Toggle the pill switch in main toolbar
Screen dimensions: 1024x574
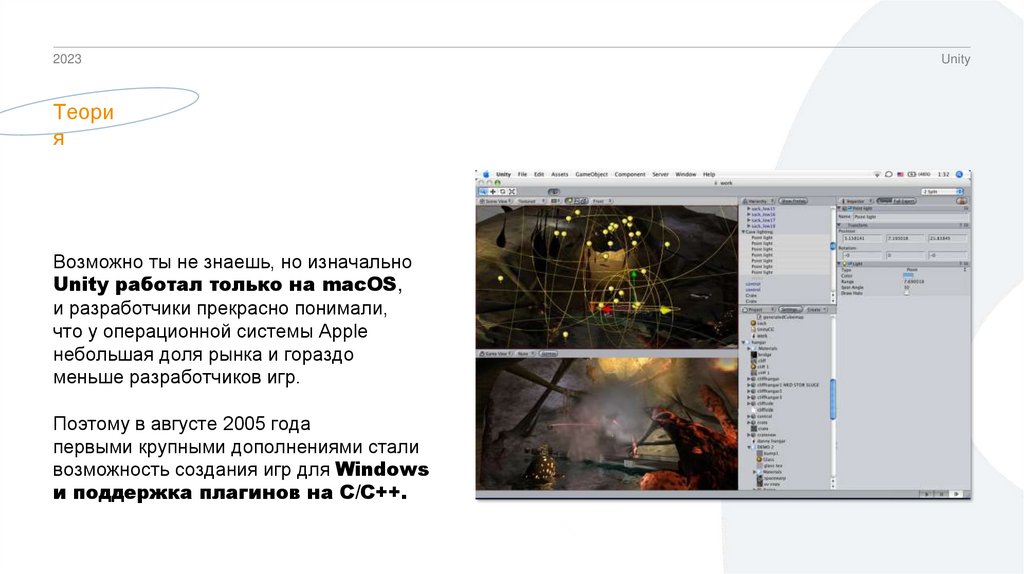554,192
